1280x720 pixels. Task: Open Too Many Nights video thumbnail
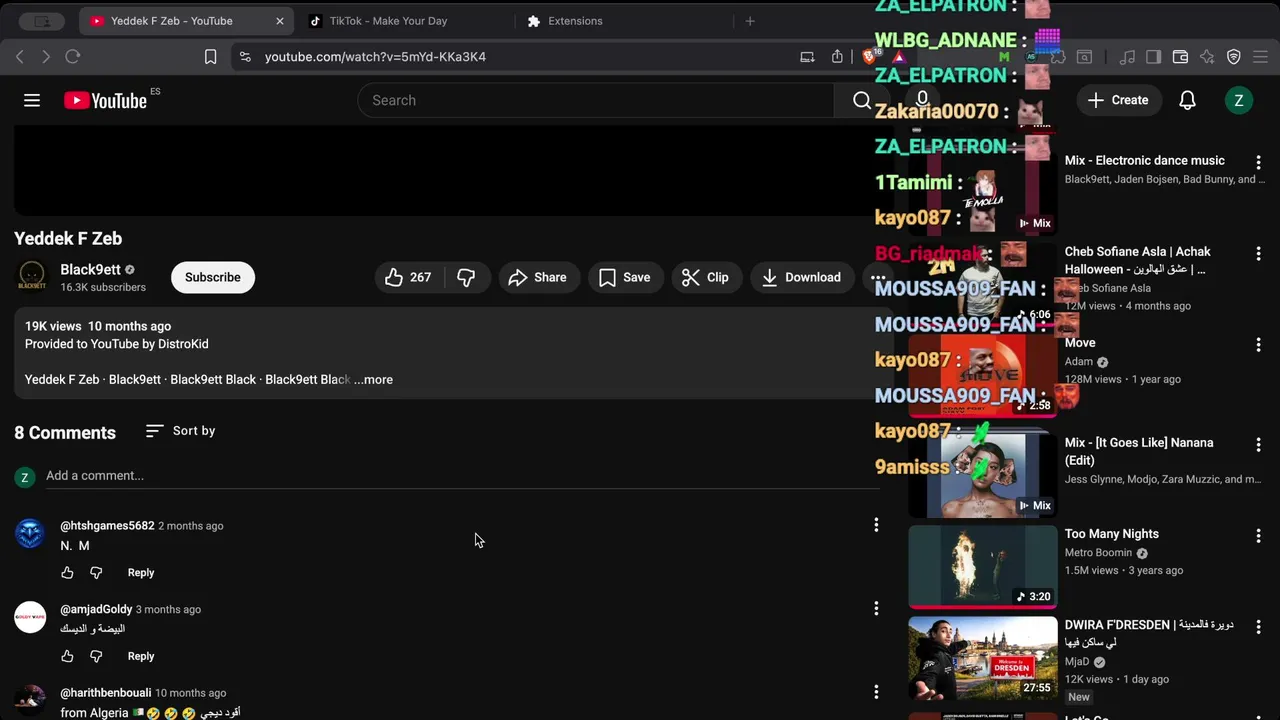click(982, 567)
